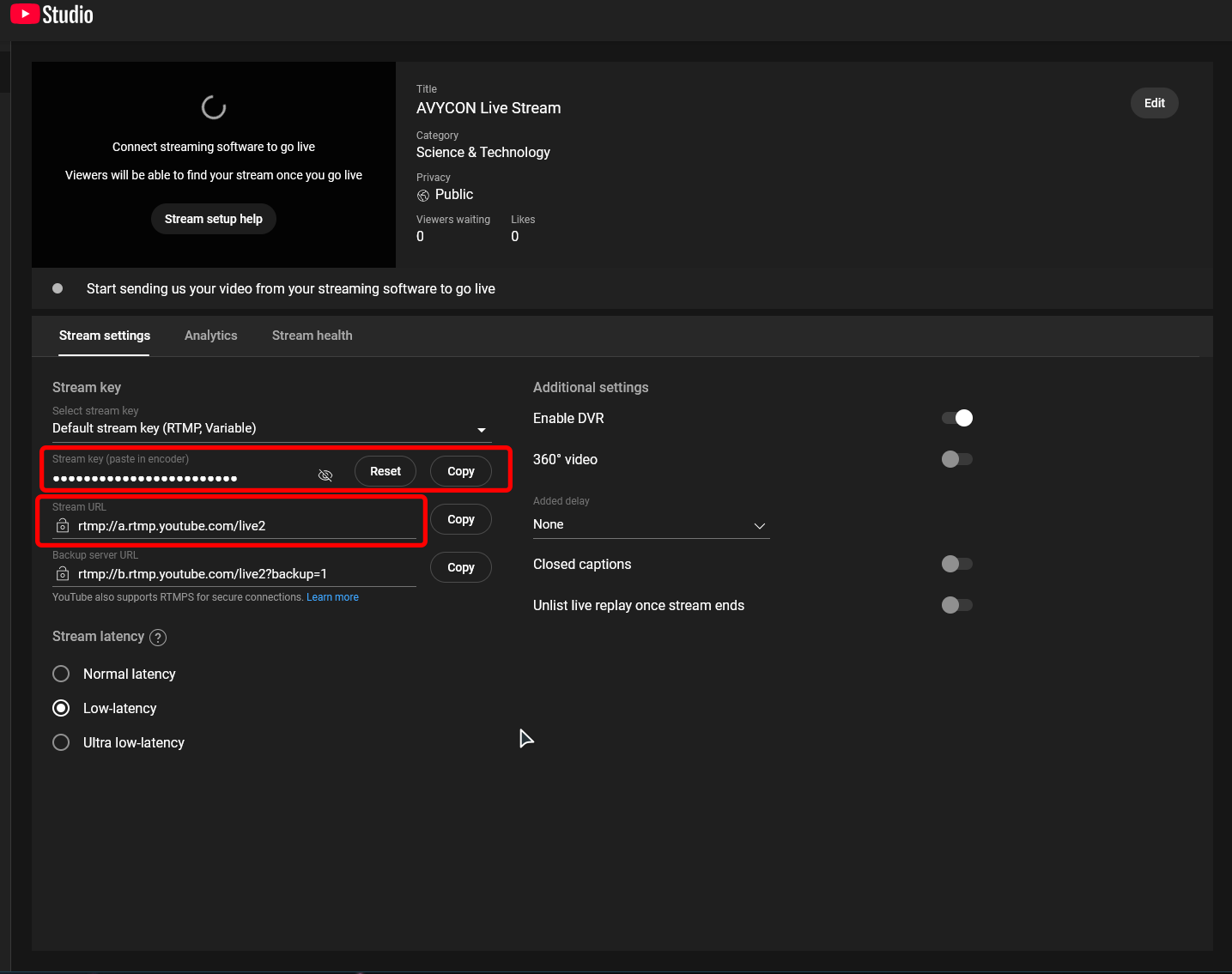Select Low-latency radio option
This screenshot has width=1232, height=974.
61,708
